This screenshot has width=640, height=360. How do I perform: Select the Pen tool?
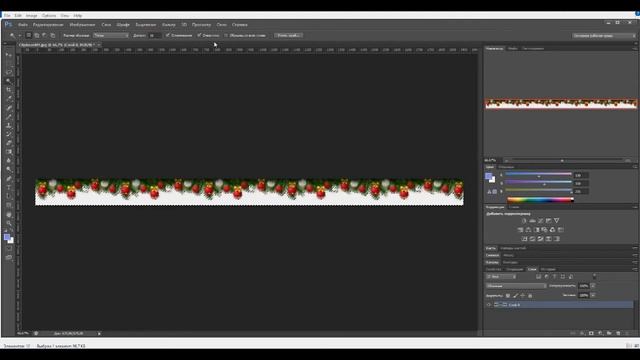[9, 179]
